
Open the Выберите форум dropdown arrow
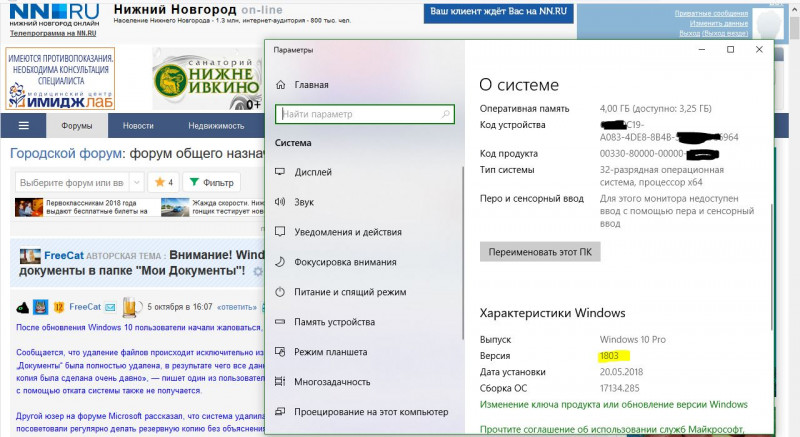coord(136,183)
